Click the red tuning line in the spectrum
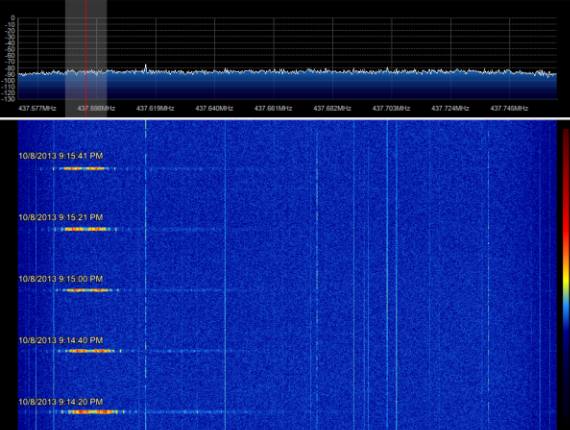Viewport: 570px width, 430px height. (86, 58)
